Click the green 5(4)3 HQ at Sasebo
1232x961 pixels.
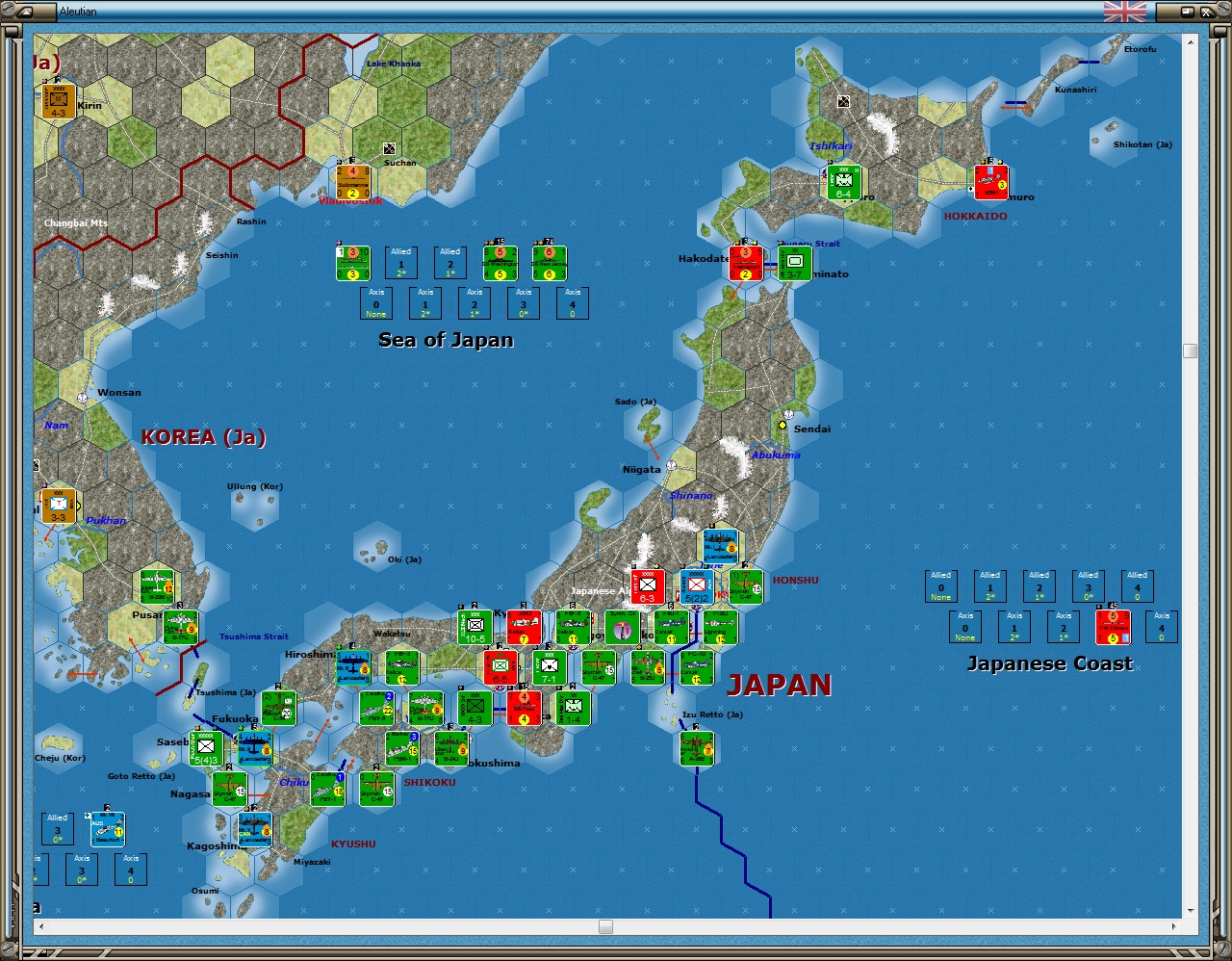click(206, 748)
